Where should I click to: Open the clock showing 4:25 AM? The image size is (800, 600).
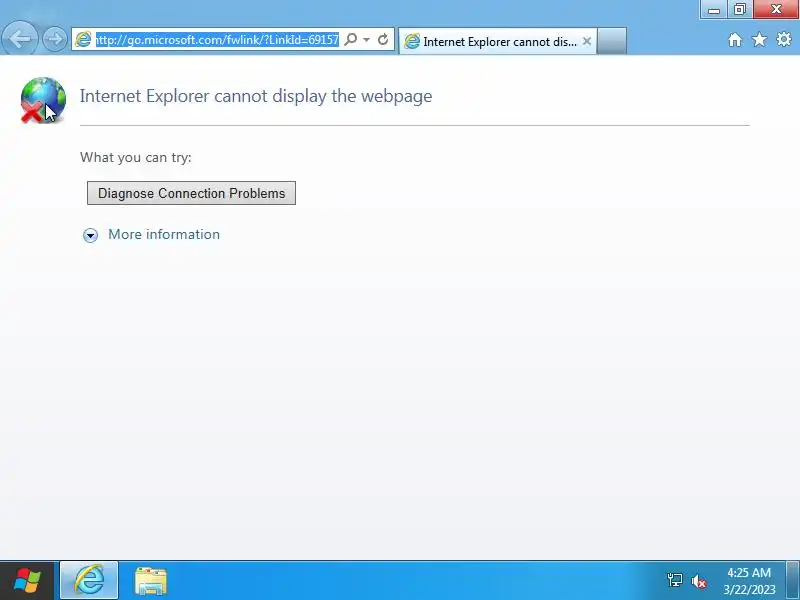(x=749, y=581)
